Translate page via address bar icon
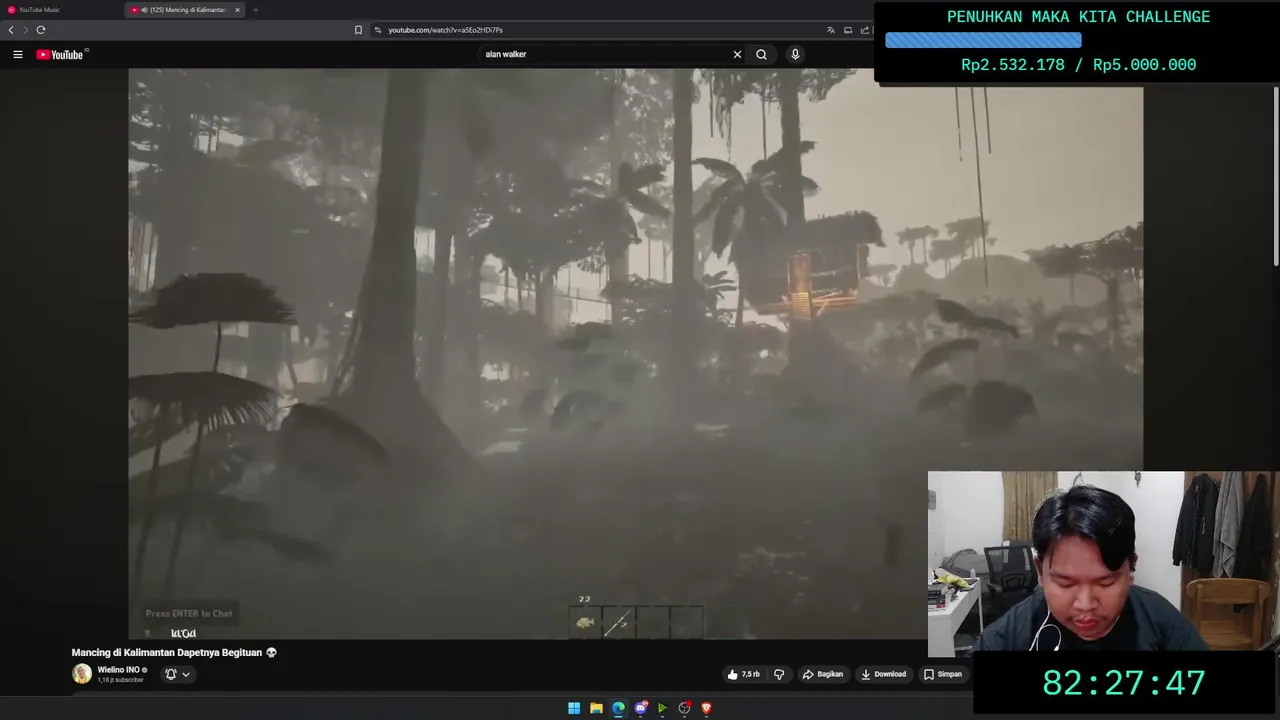1280x720 pixels. (x=830, y=30)
